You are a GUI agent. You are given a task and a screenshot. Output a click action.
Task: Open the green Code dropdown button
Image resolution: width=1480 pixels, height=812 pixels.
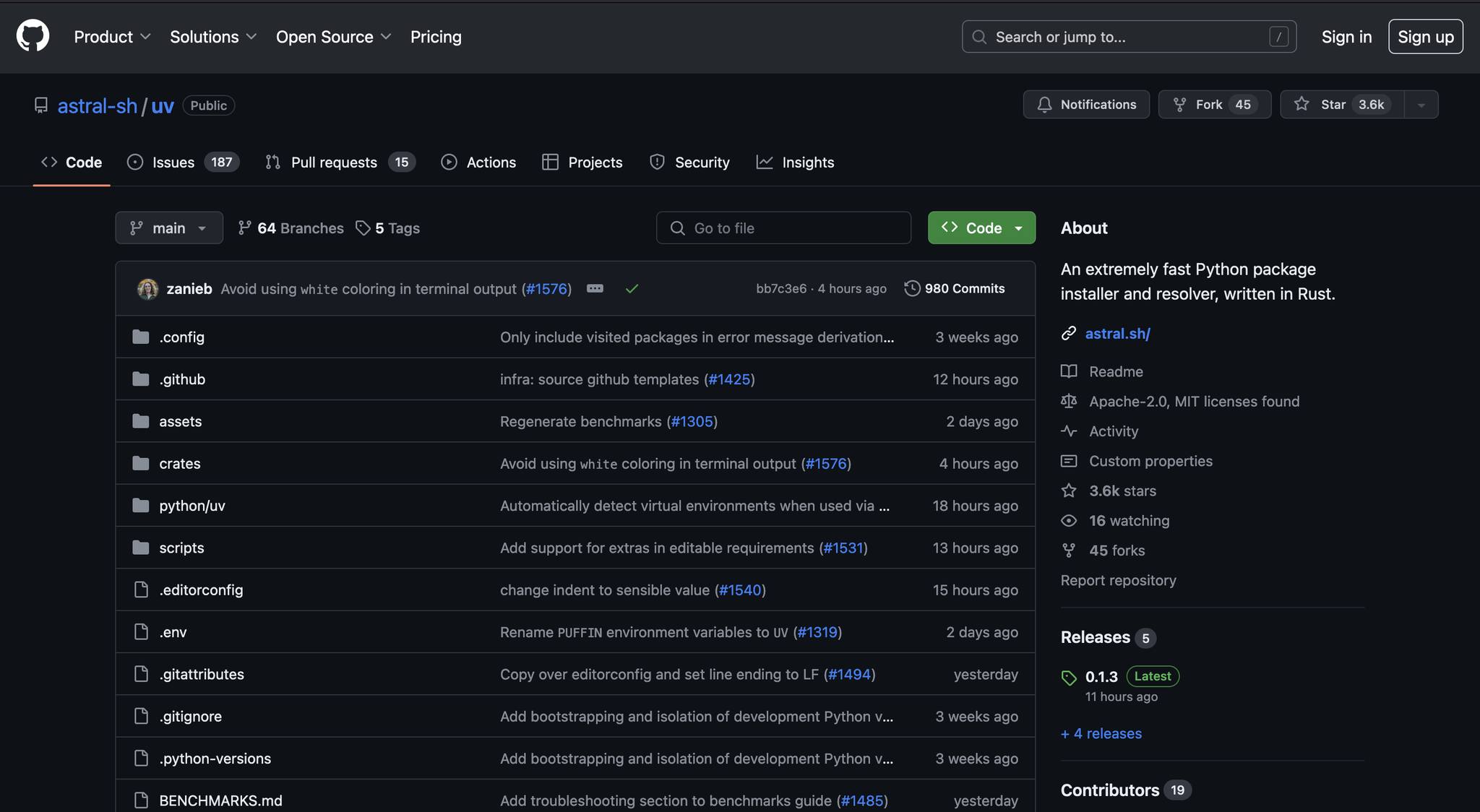point(981,228)
